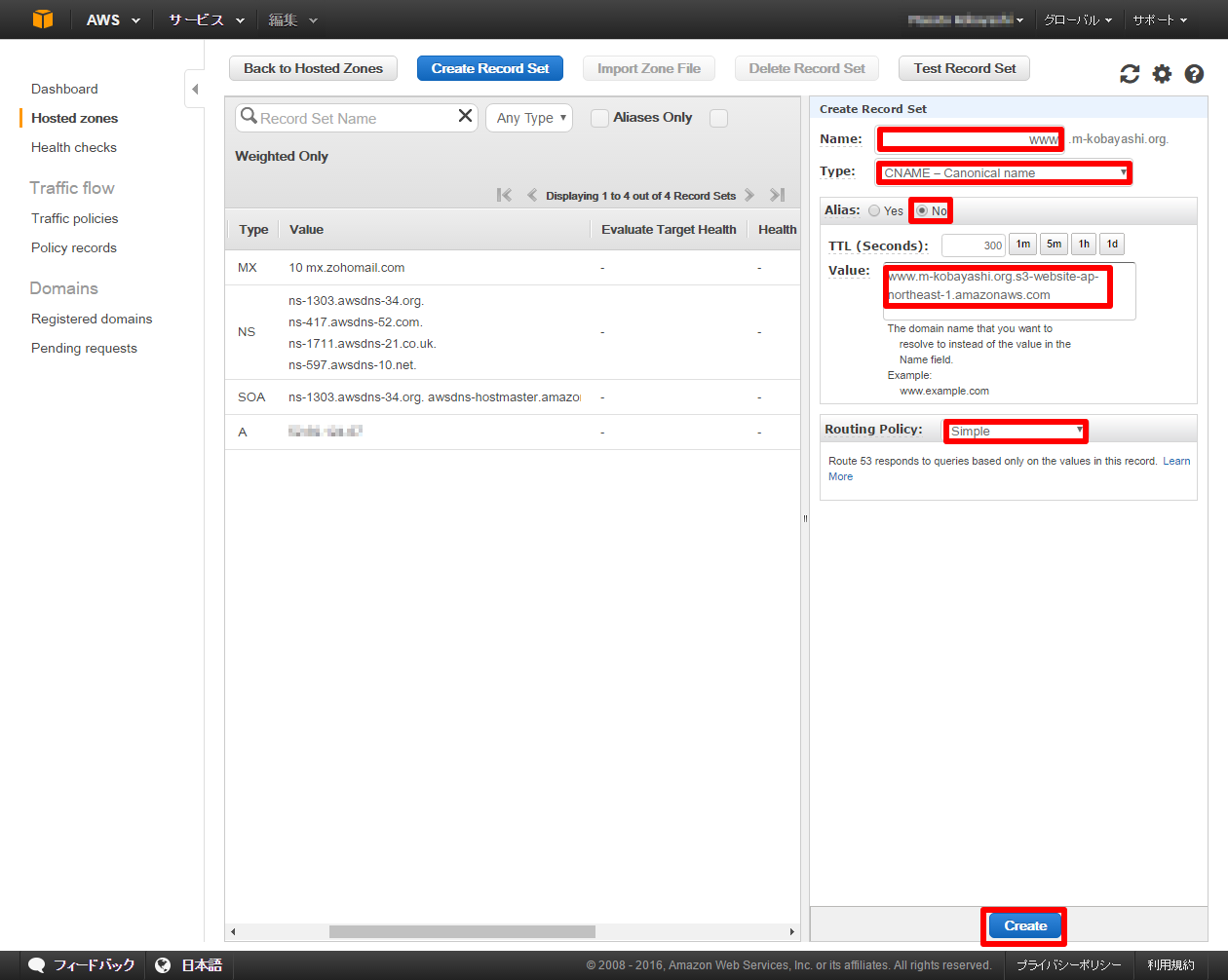Click the Test Record Set button

click(965, 68)
